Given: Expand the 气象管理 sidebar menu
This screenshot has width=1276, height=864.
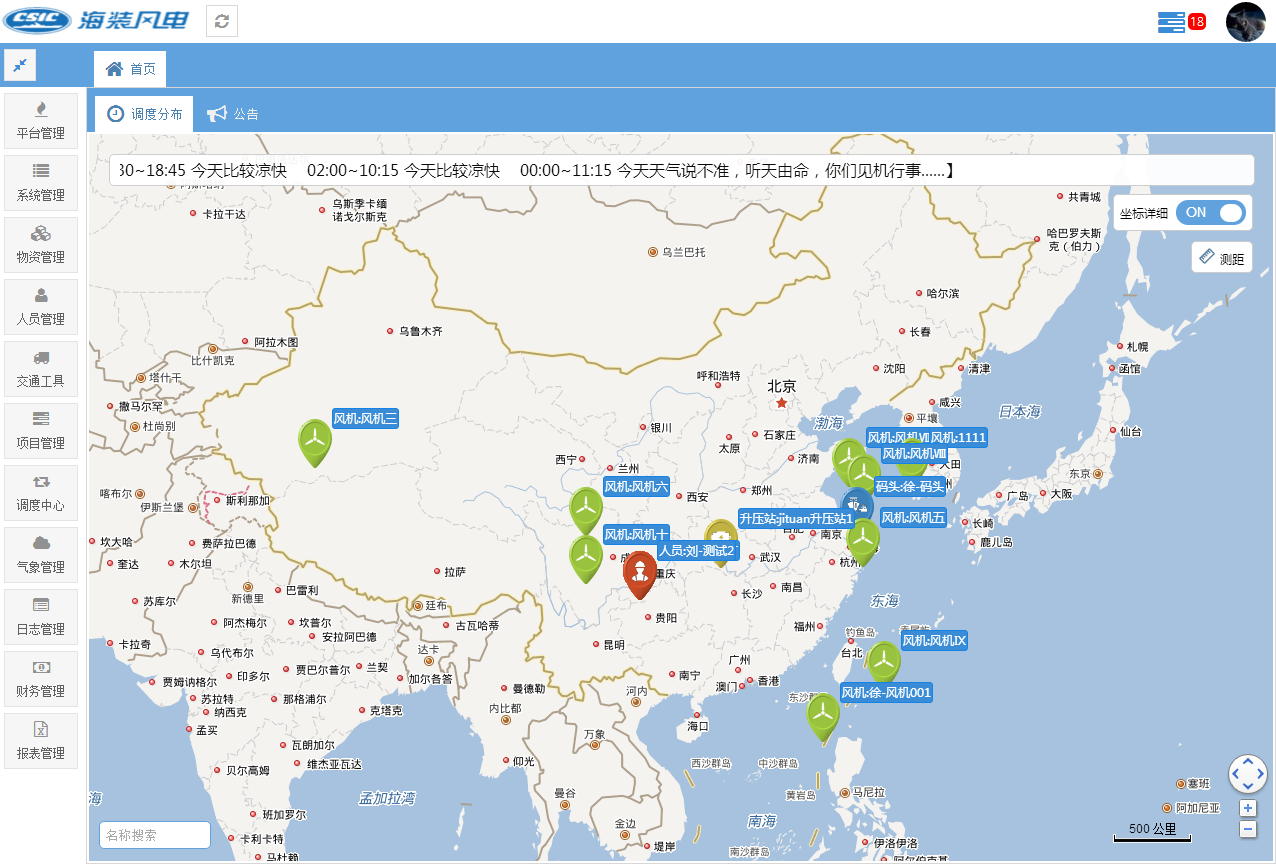Looking at the screenshot, I should coord(41,555).
